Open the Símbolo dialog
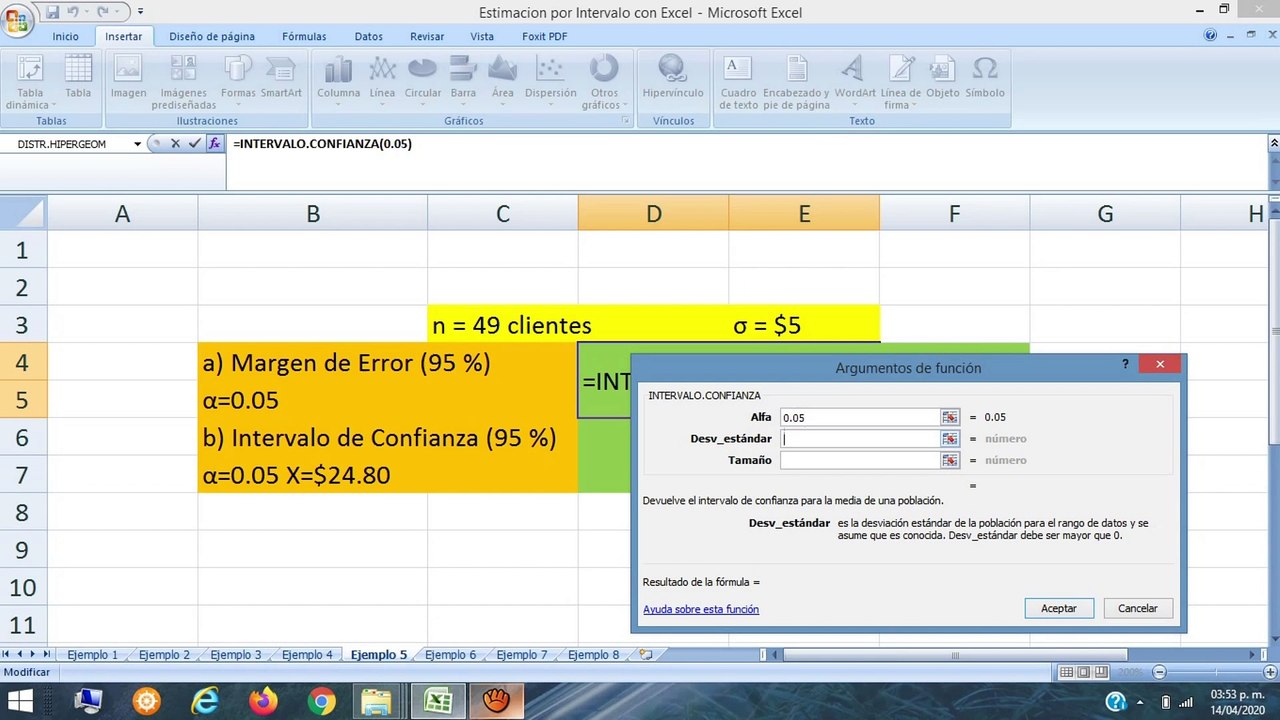Image resolution: width=1280 pixels, height=720 pixels. click(x=985, y=78)
